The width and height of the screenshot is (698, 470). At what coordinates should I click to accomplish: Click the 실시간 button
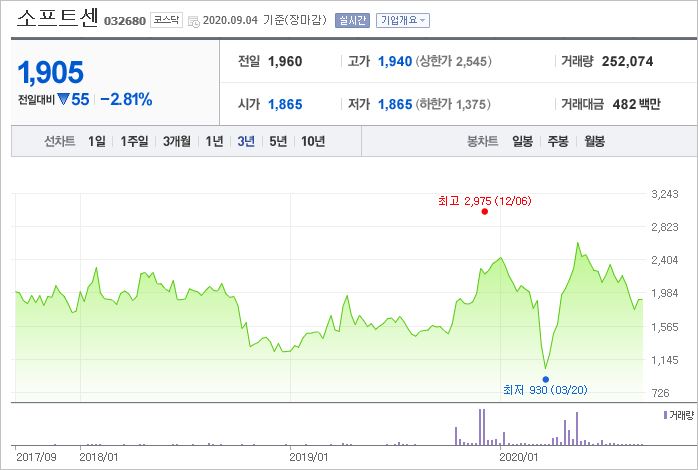tap(352, 20)
